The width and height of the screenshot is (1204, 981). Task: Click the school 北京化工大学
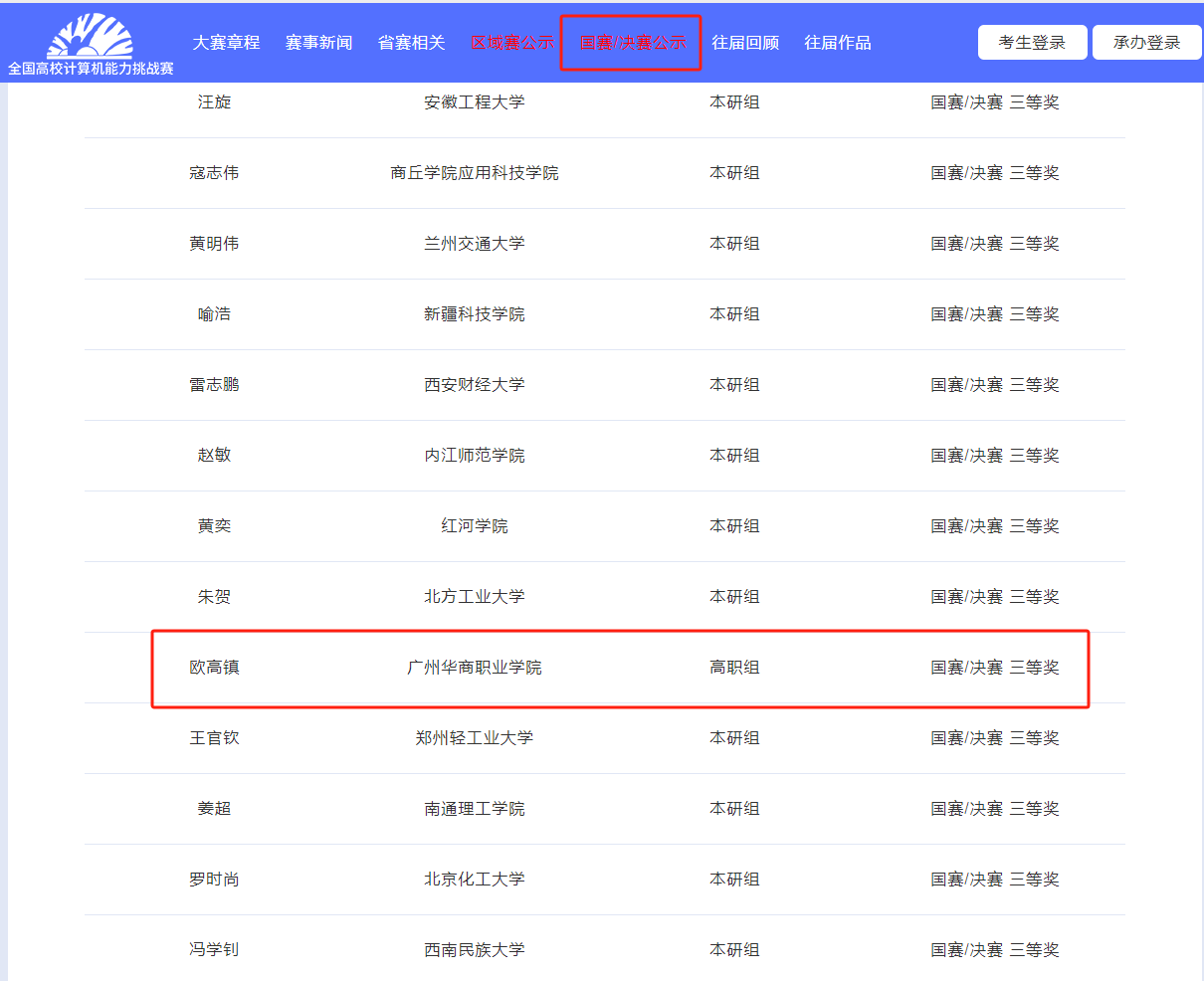point(474,880)
